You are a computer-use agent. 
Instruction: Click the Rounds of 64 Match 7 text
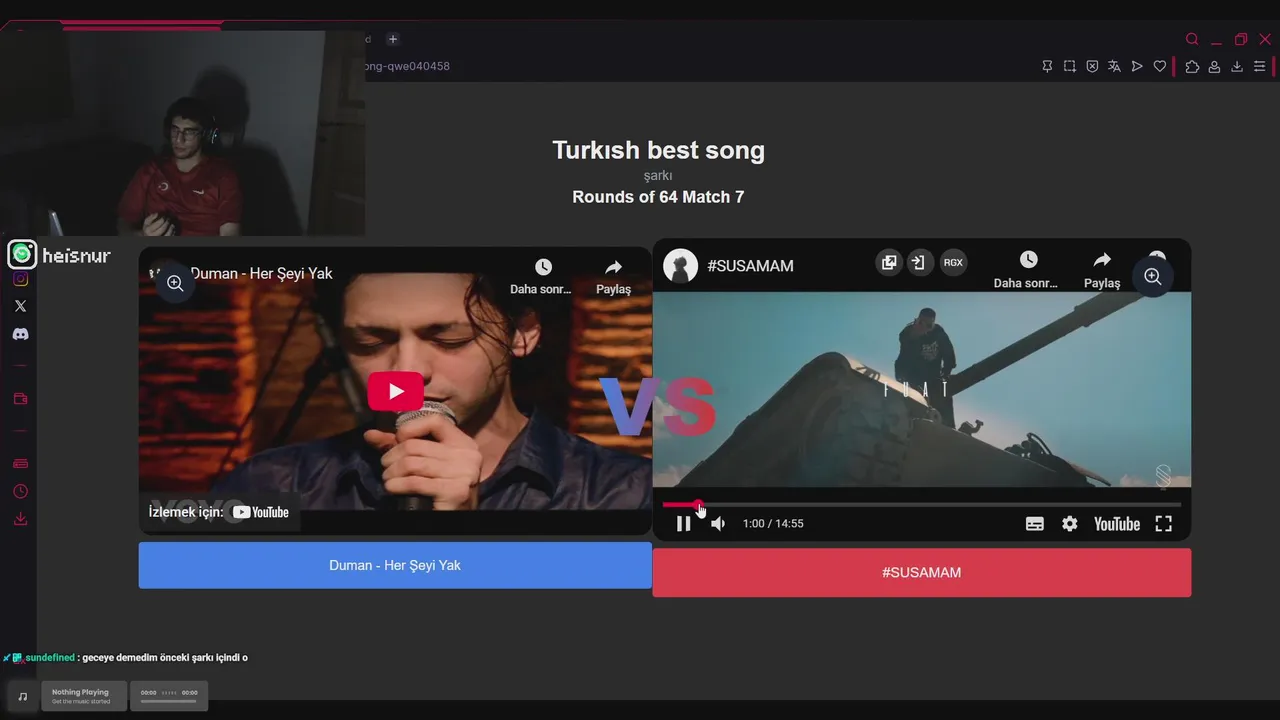tap(658, 197)
